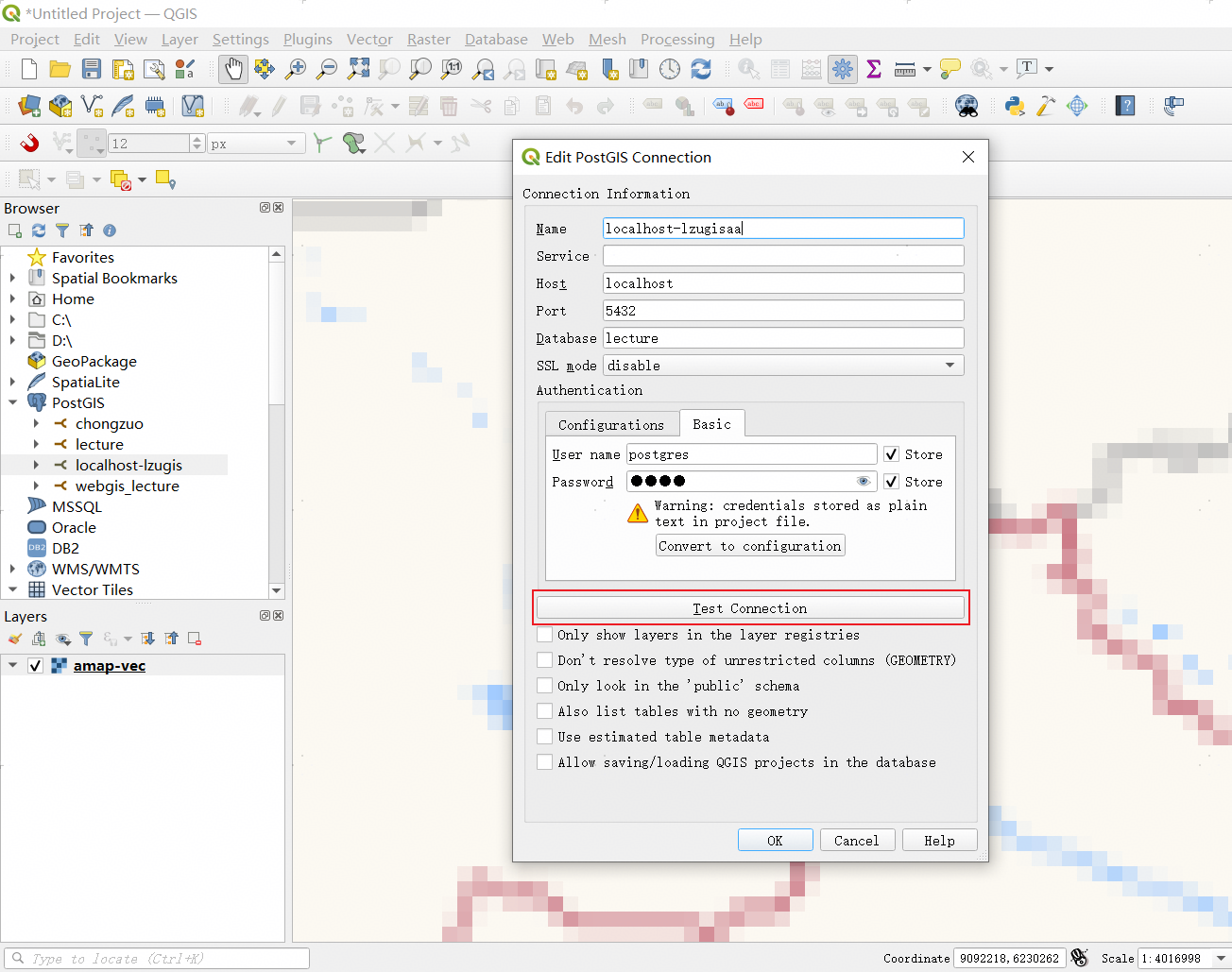Expand the Home tree item
This screenshot has width=1232, height=972.
(x=12, y=299)
